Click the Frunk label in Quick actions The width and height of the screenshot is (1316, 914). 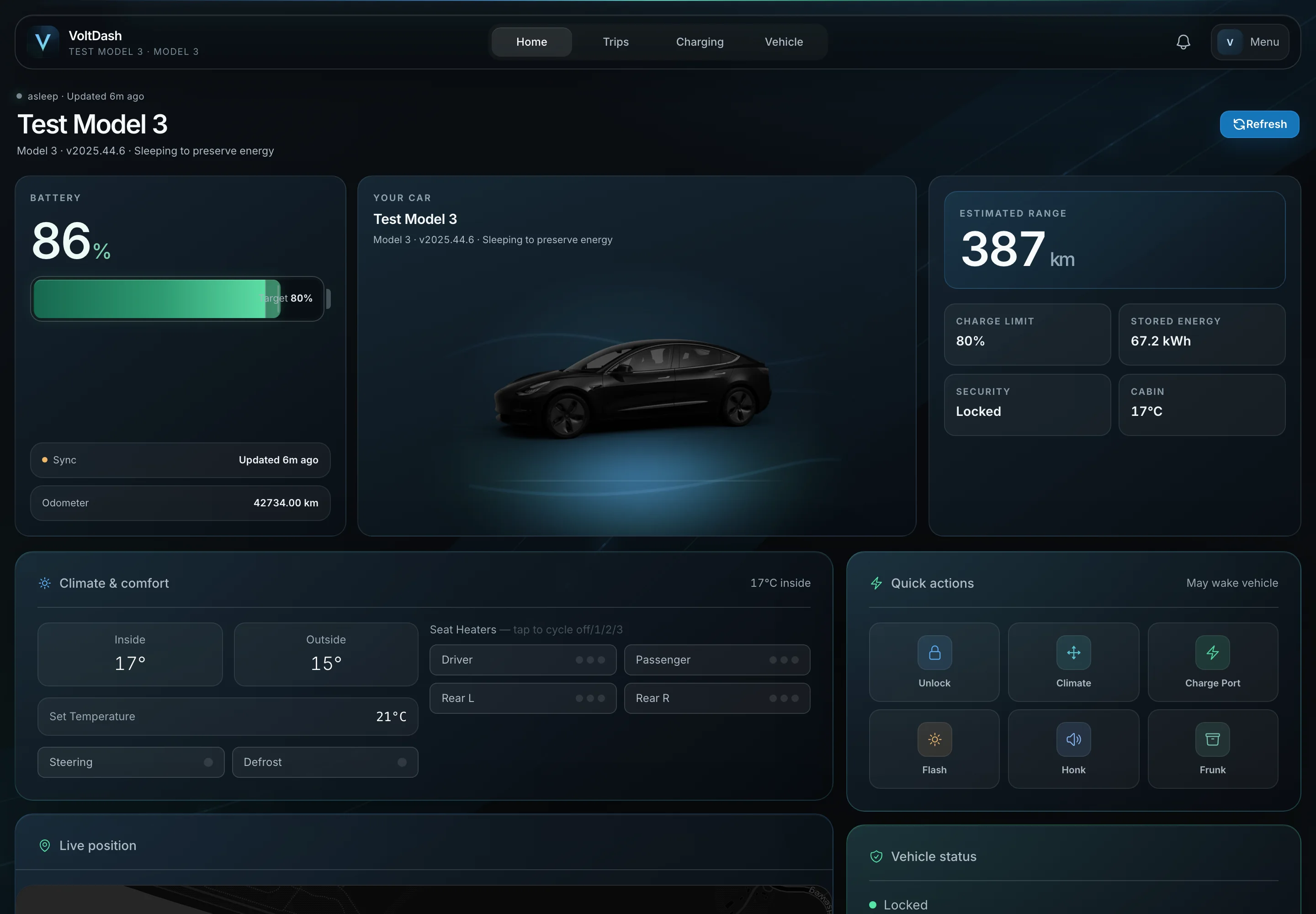tap(1212, 770)
